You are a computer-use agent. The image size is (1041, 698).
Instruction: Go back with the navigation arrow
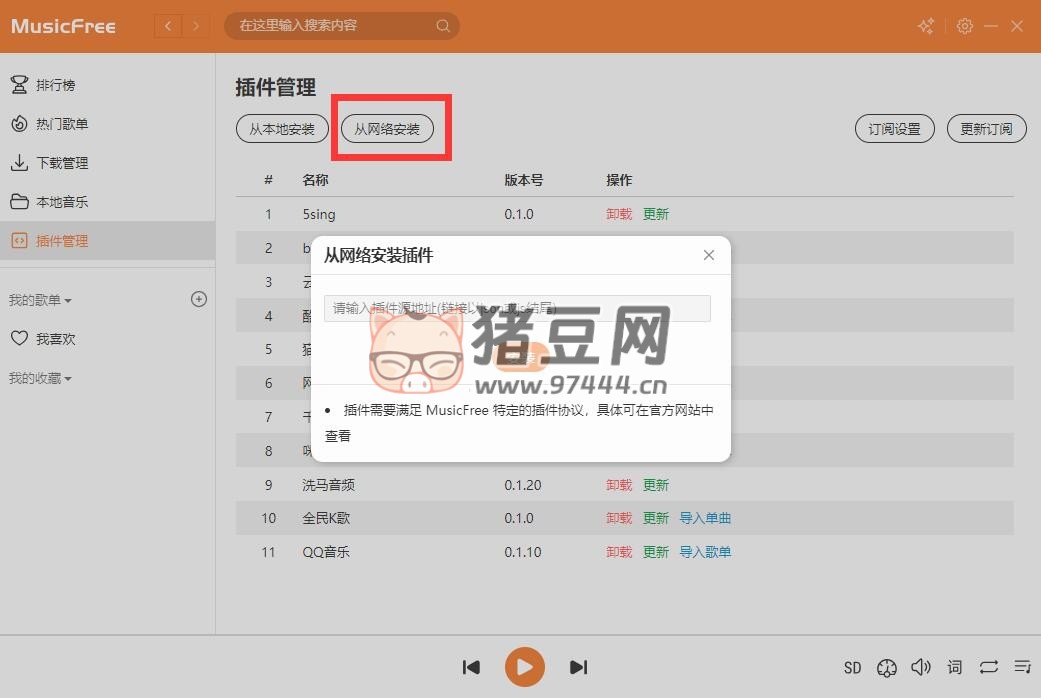[x=168, y=26]
